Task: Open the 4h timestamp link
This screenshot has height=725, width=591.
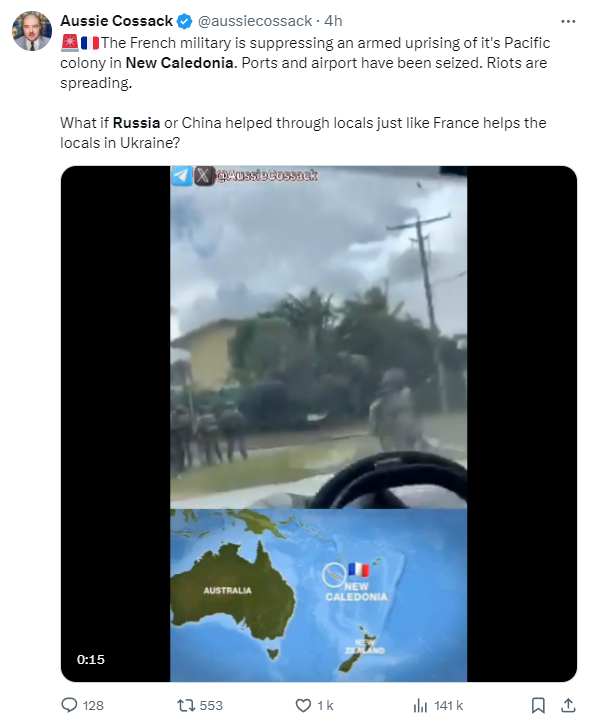Action: pos(333,21)
